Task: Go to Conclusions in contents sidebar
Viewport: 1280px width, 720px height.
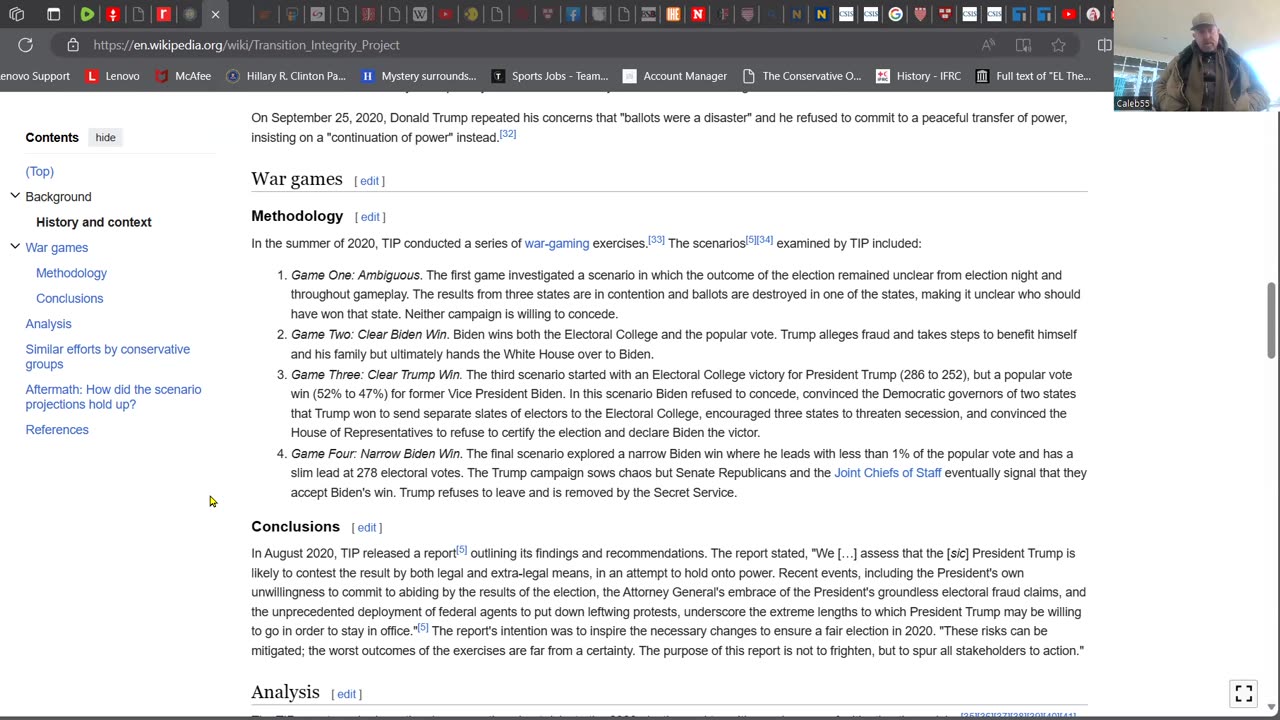Action: pyautogui.click(x=69, y=298)
